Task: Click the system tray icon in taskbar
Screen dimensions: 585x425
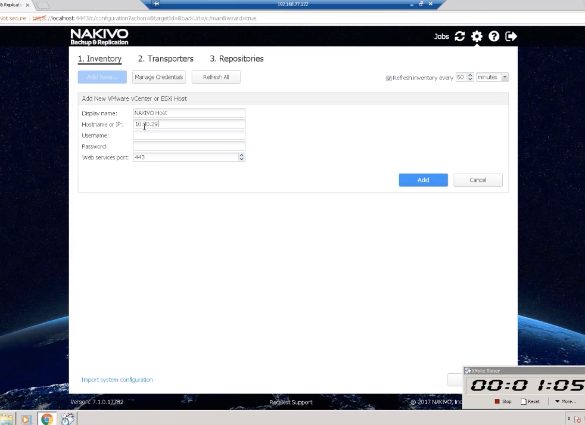Action: (x=577, y=419)
